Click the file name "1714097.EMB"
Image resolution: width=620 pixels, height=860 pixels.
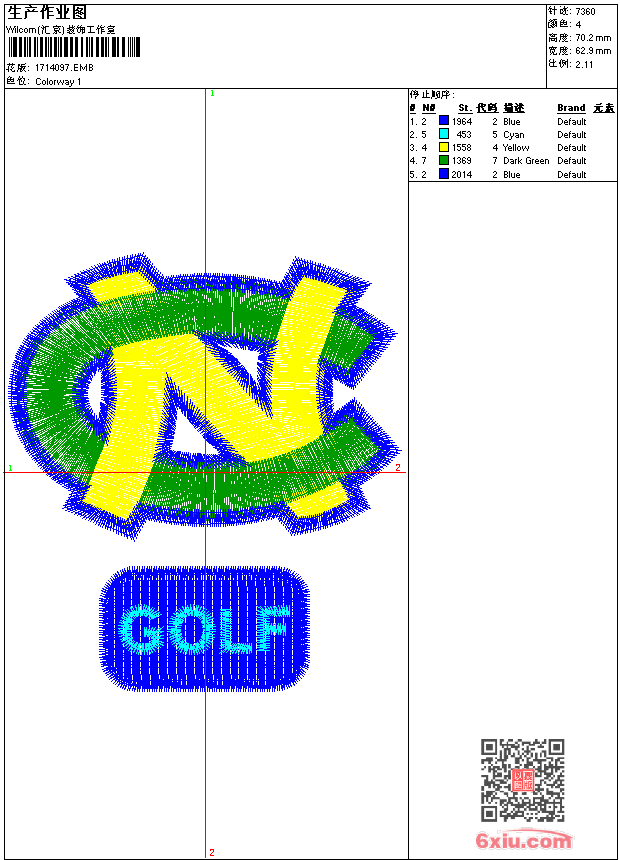click(x=64, y=67)
